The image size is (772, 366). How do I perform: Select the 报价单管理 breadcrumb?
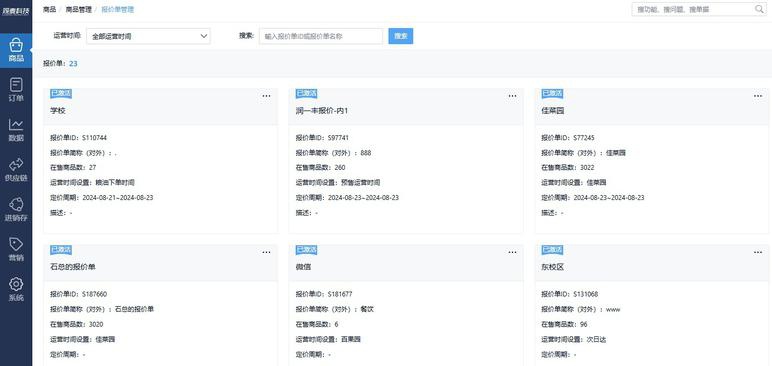click(x=117, y=9)
